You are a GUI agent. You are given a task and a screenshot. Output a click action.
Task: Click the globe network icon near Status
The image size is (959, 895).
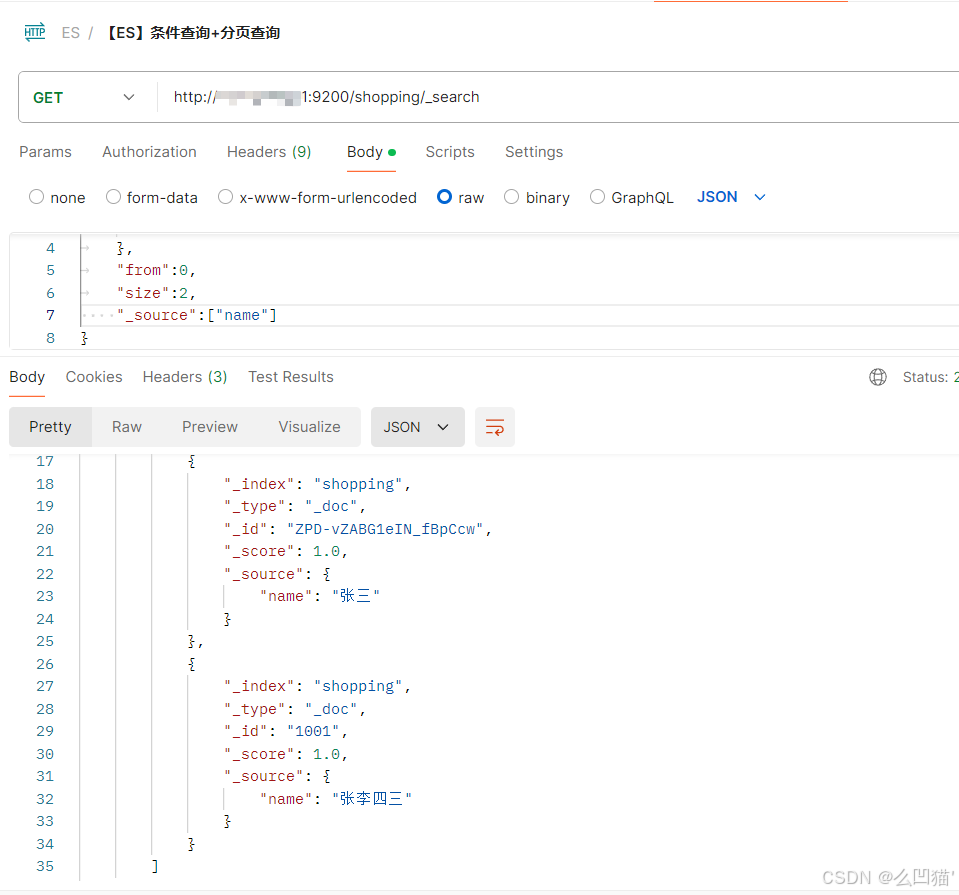click(878, 377)
